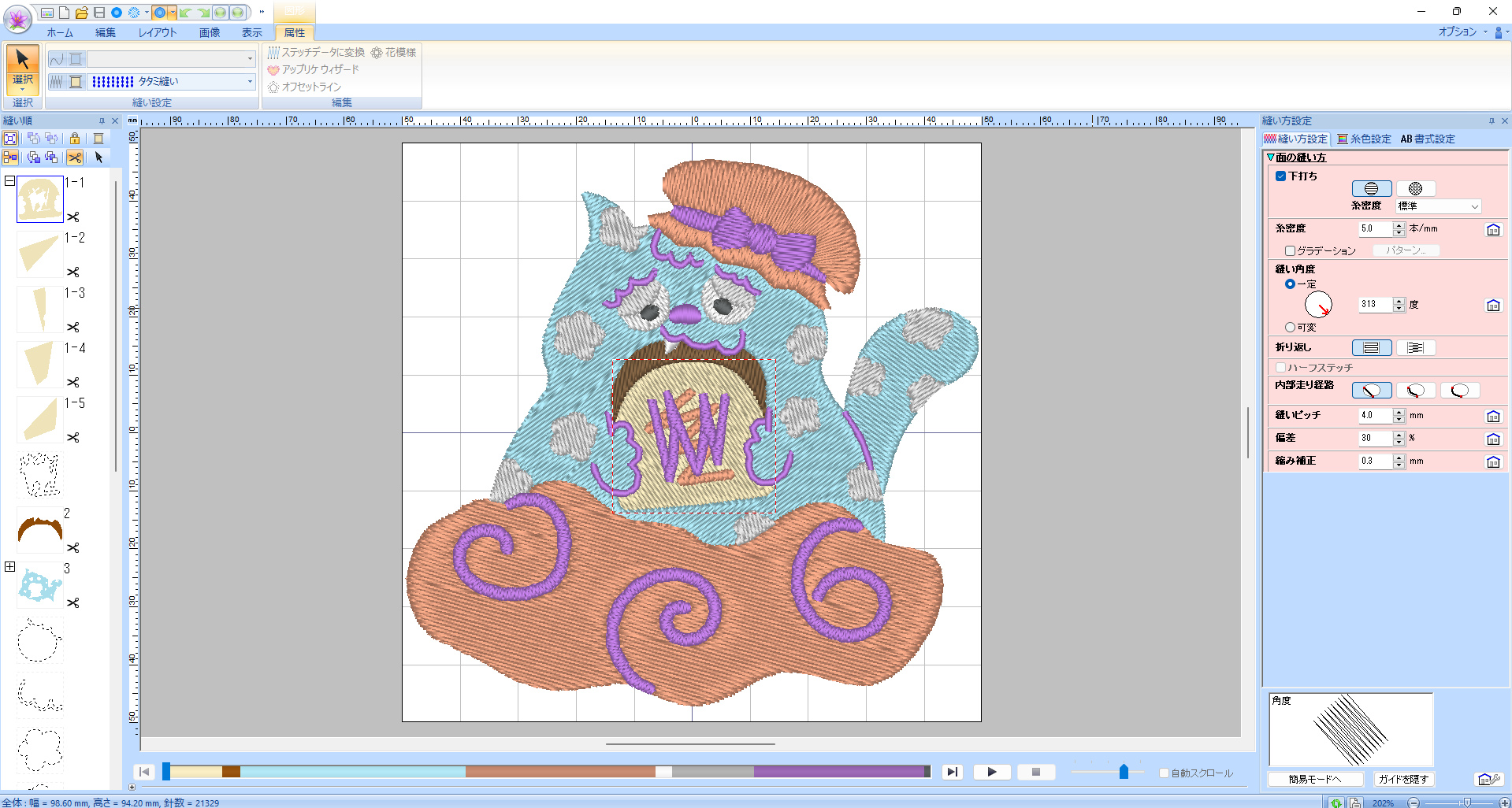This screenshot has width=1512, height=808.
Task: Click the 縫い角度 313 degree field
Action: pyautogui.click(x=1376, y=305)
